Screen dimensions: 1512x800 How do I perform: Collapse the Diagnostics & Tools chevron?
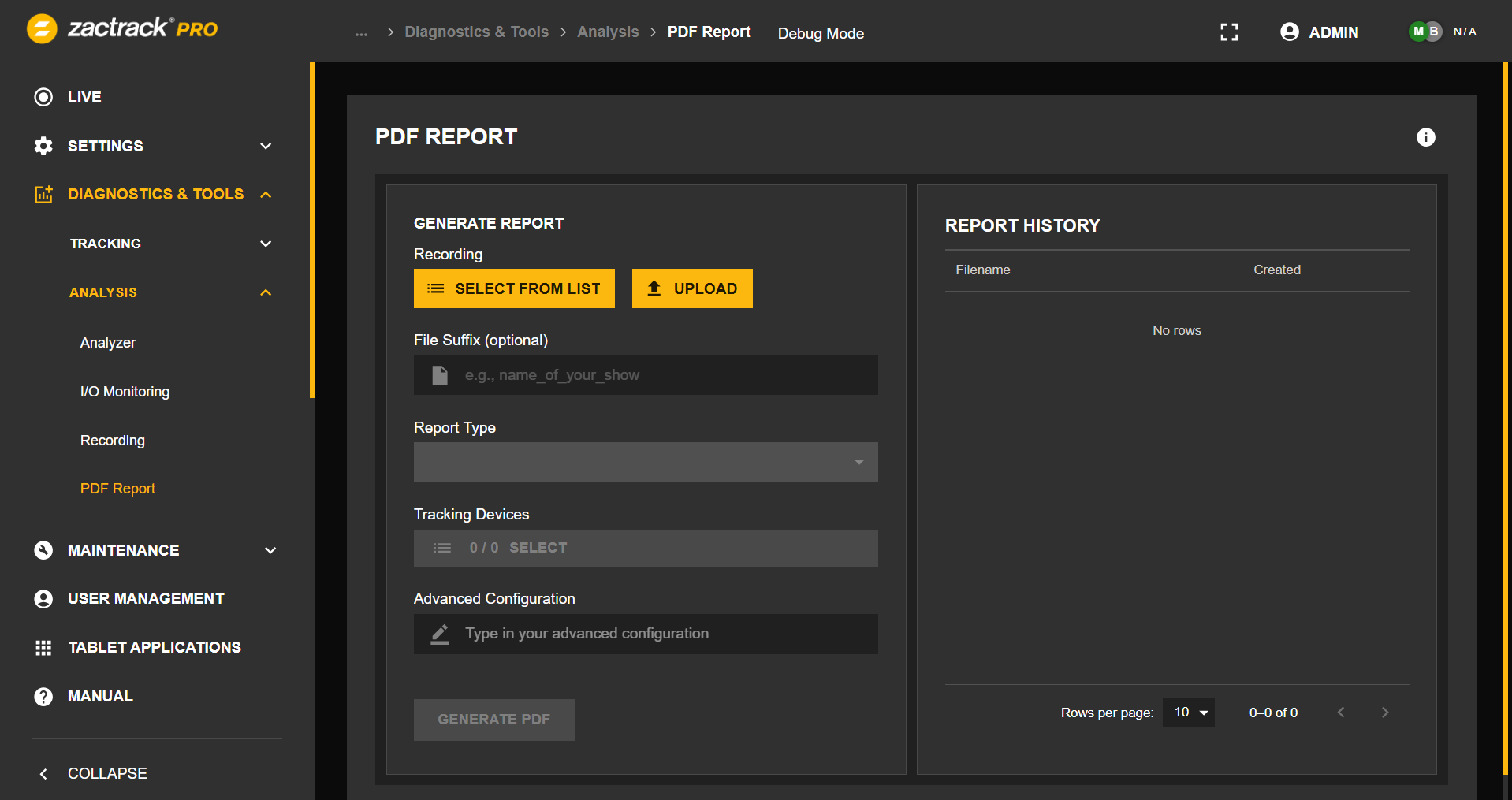tap(266, 194)
